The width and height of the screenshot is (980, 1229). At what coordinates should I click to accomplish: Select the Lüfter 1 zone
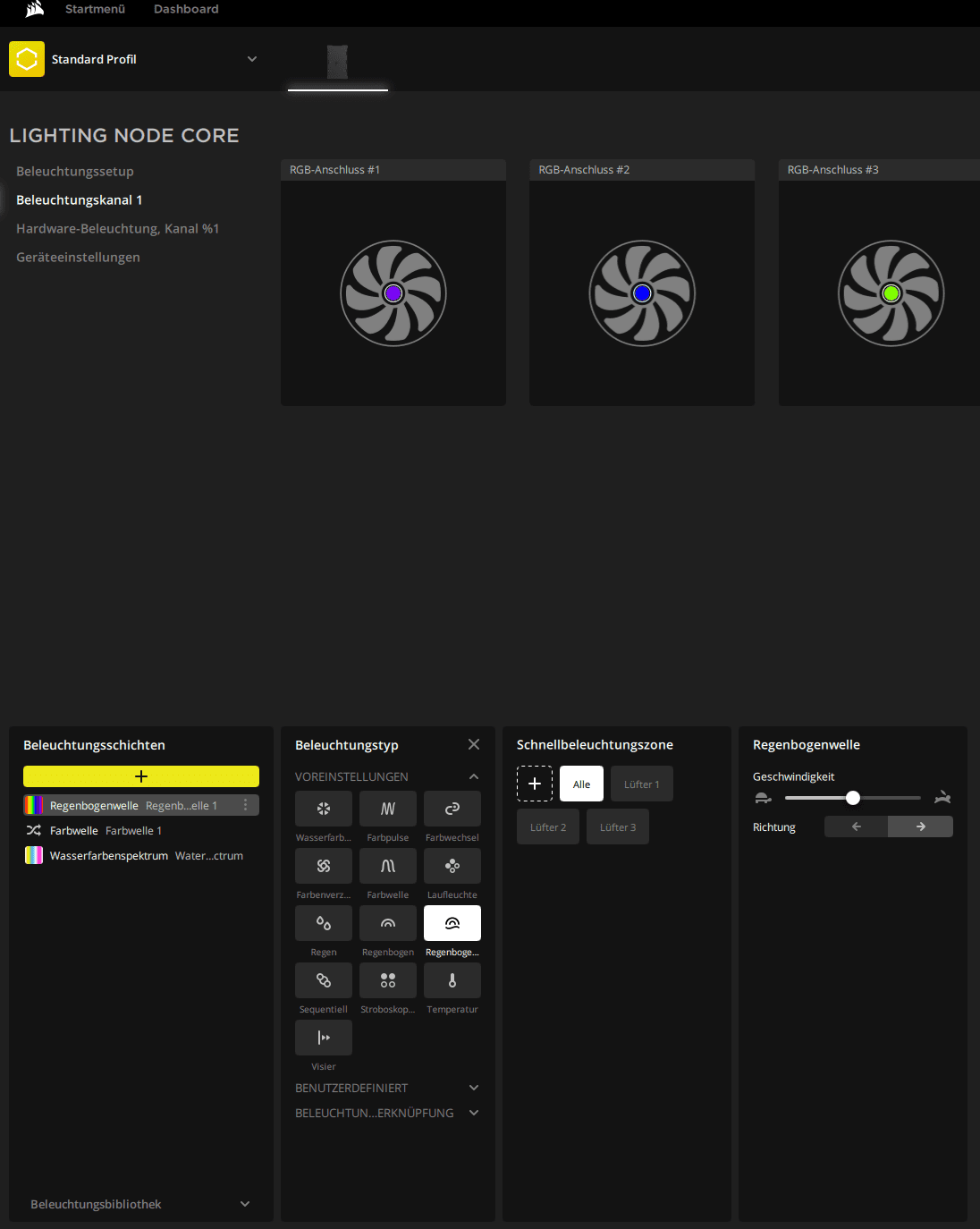[x=642, y=784]
